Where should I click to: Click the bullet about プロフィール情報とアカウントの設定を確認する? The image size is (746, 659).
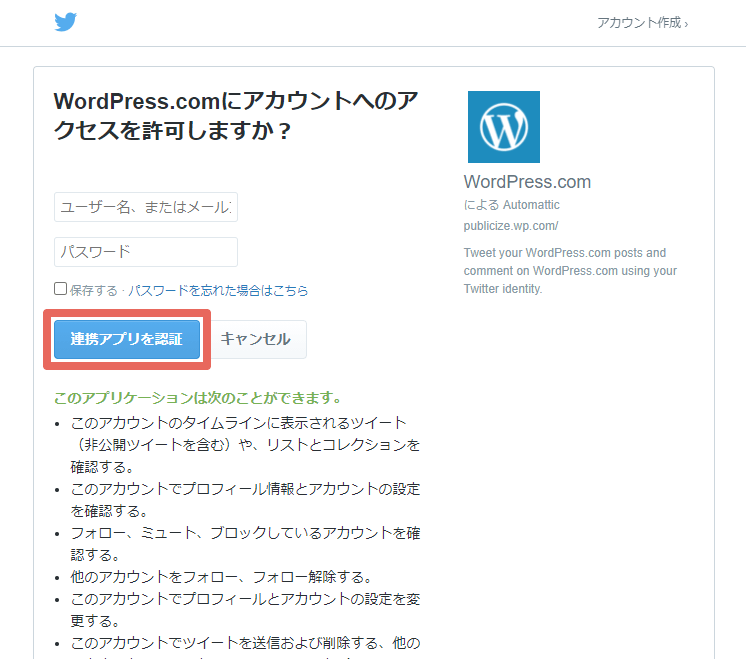(x=245, y=500)
